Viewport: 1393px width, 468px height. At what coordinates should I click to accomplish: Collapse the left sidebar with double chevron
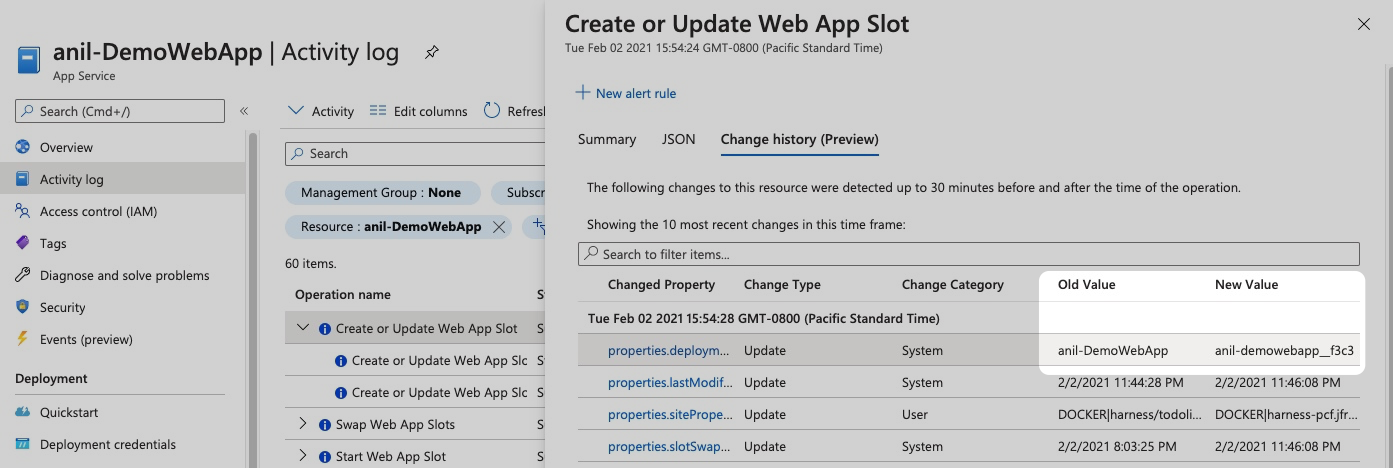pos(244,111)
